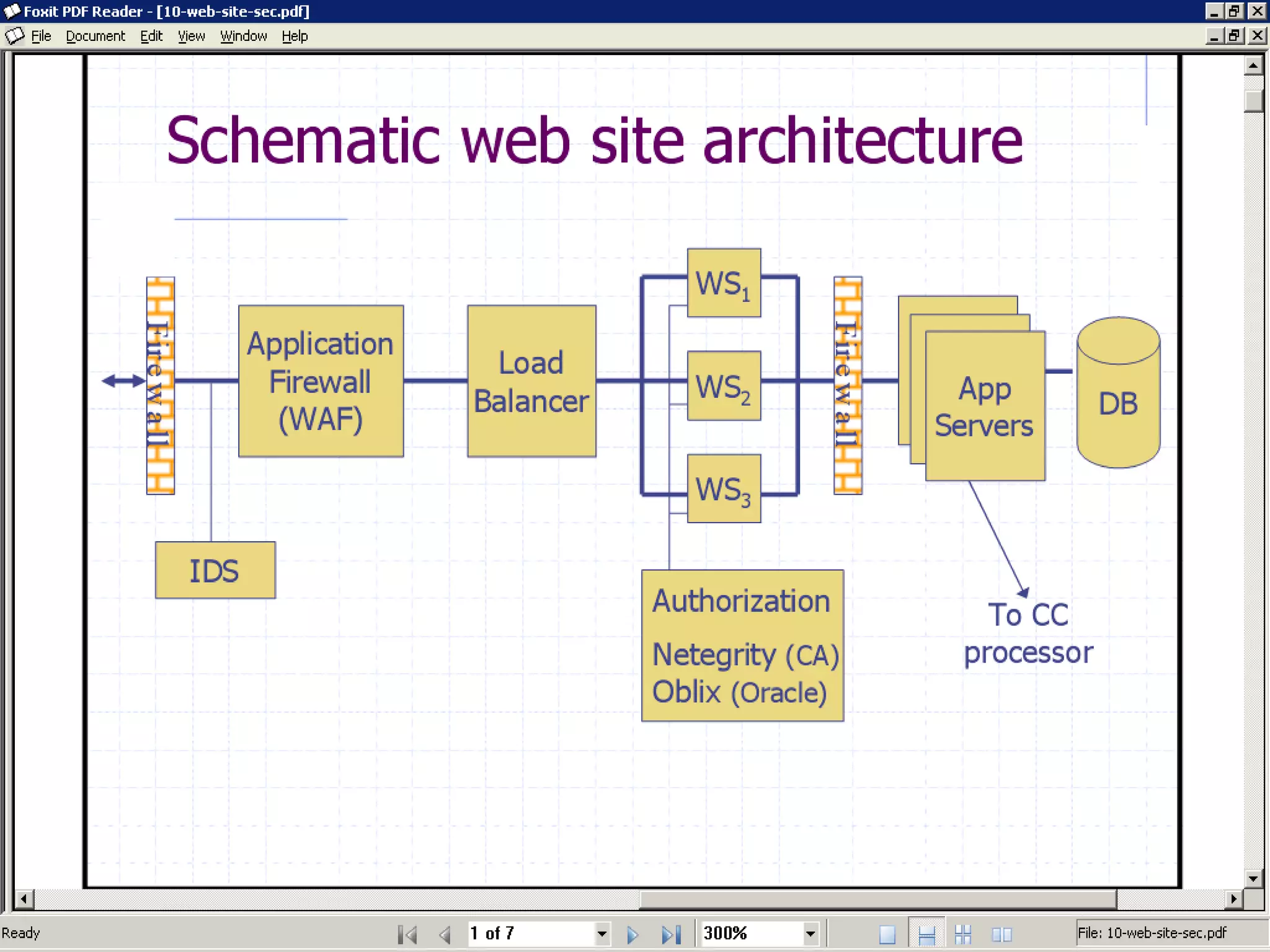Click the right Firewall brick graphic
This screenshot has width=1270, height=952.
(x=848, y=386)
